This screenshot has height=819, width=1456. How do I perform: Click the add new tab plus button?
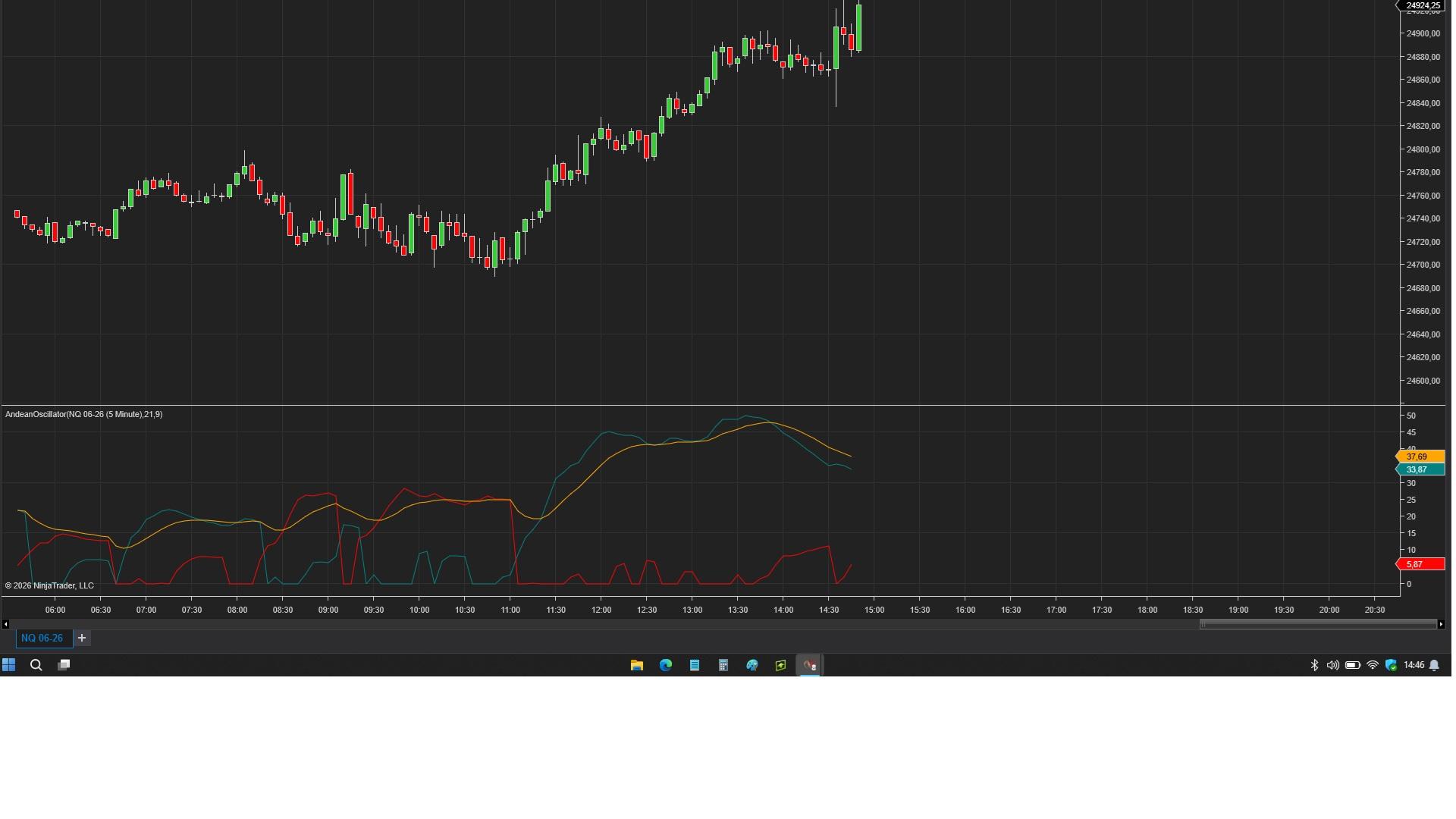tap(82, 638)
